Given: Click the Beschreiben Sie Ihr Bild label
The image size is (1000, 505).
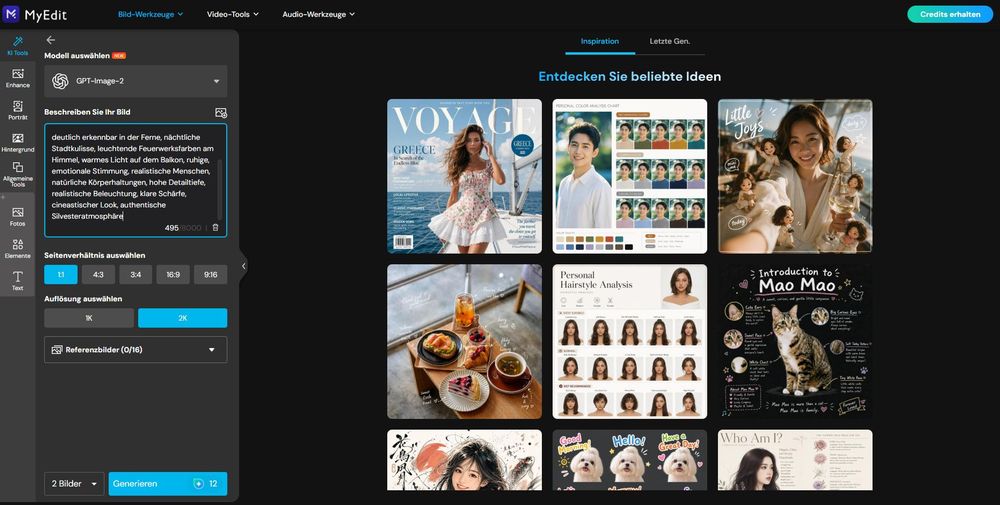Looking at the screenshot, I should (87, 112).
